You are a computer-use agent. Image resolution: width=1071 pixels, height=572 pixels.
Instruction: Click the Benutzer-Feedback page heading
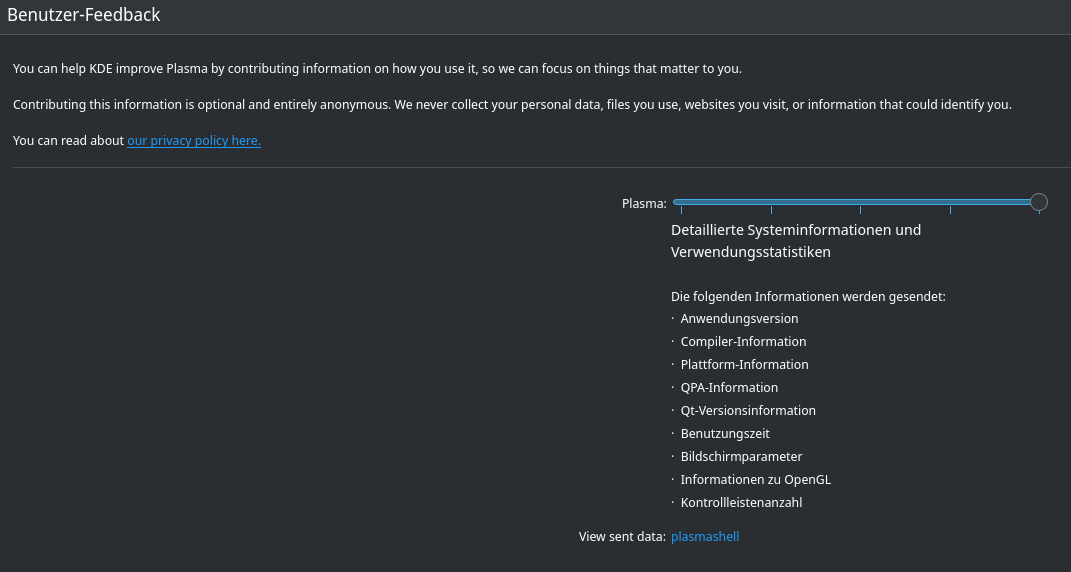coord(84,15)
